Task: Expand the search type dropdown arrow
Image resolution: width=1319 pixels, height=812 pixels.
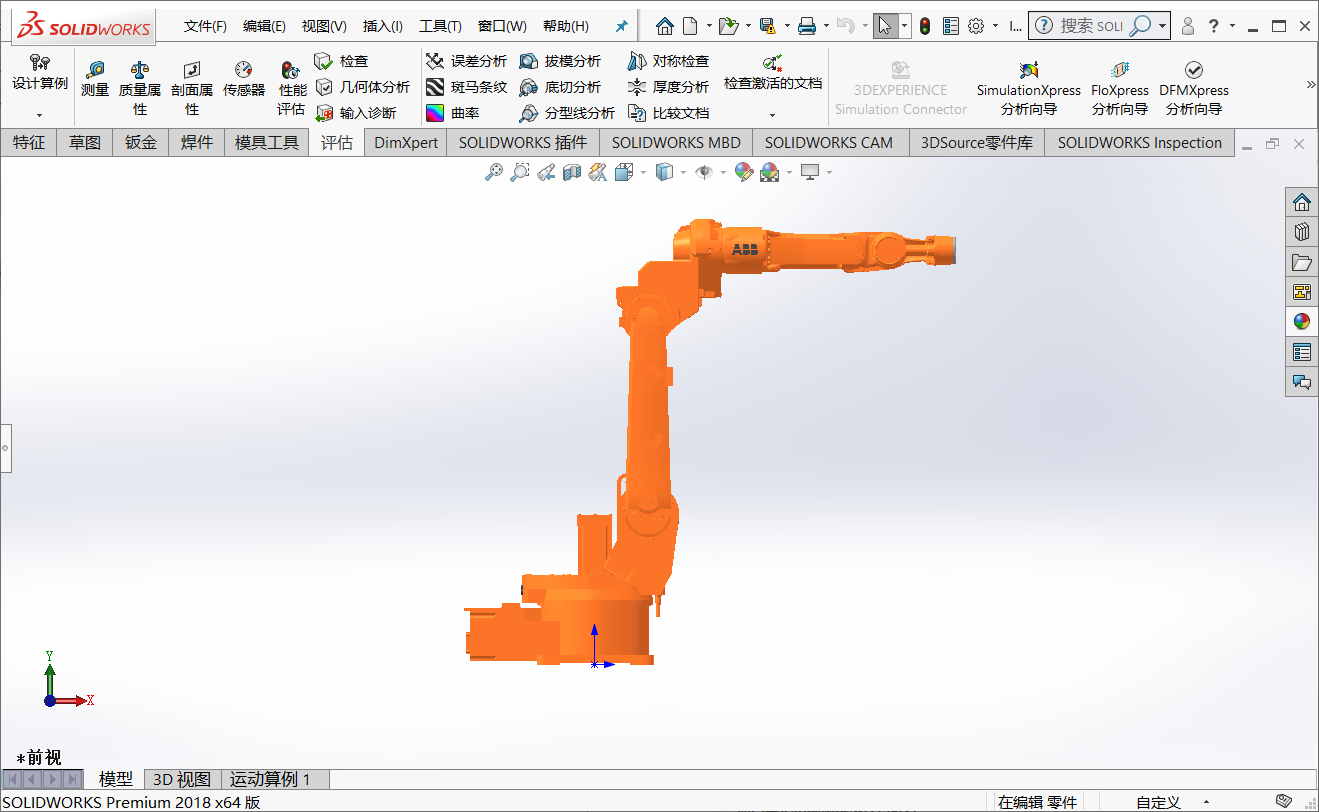Action: coord(1163,26)
